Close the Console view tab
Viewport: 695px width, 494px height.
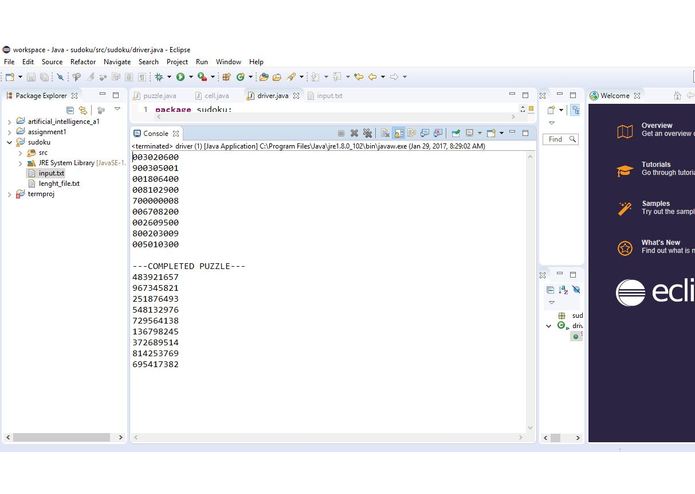tap(176, 133)
